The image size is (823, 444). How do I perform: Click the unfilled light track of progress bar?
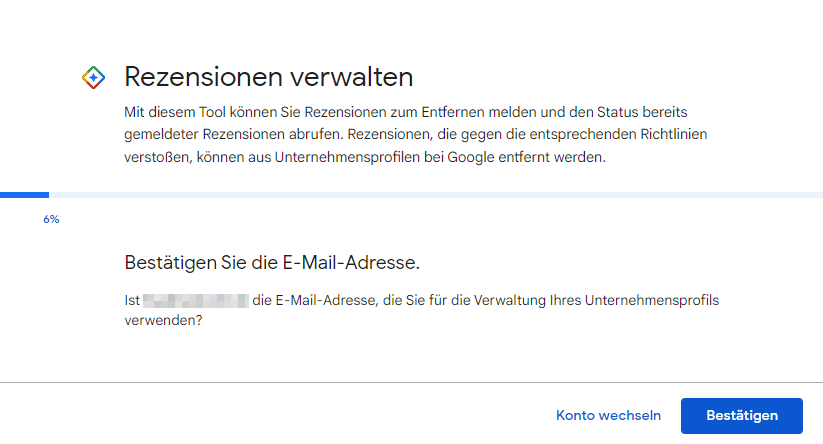tap(436, 195)
